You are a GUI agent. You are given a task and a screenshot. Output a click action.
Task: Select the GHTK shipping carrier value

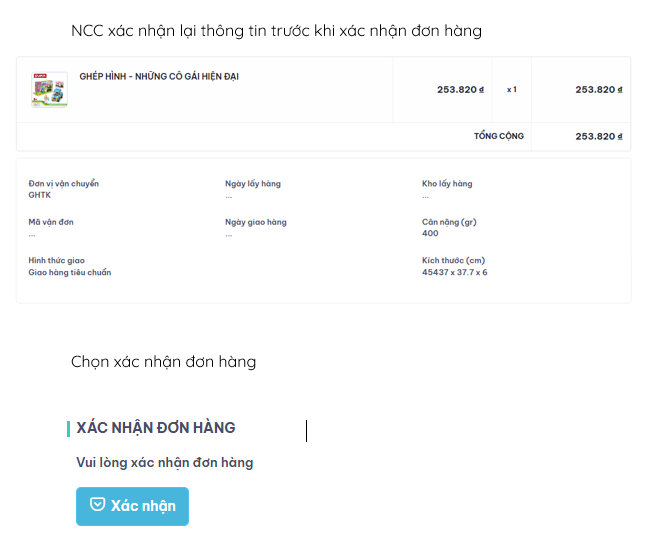pos(40,195)
